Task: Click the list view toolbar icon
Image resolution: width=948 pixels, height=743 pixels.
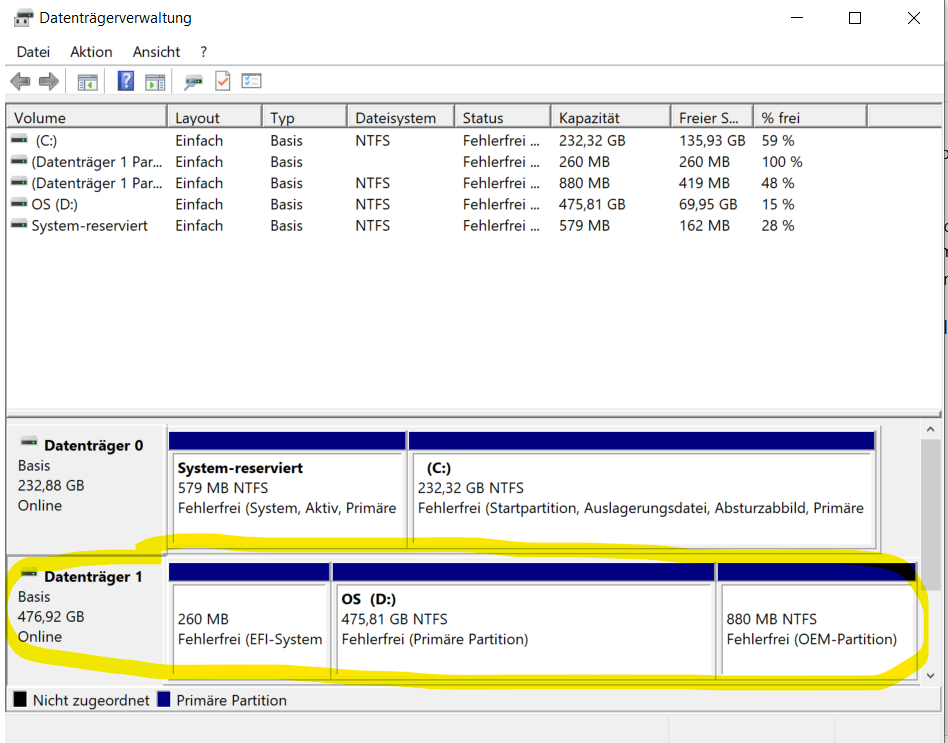Action: click(x=251, y=80)
